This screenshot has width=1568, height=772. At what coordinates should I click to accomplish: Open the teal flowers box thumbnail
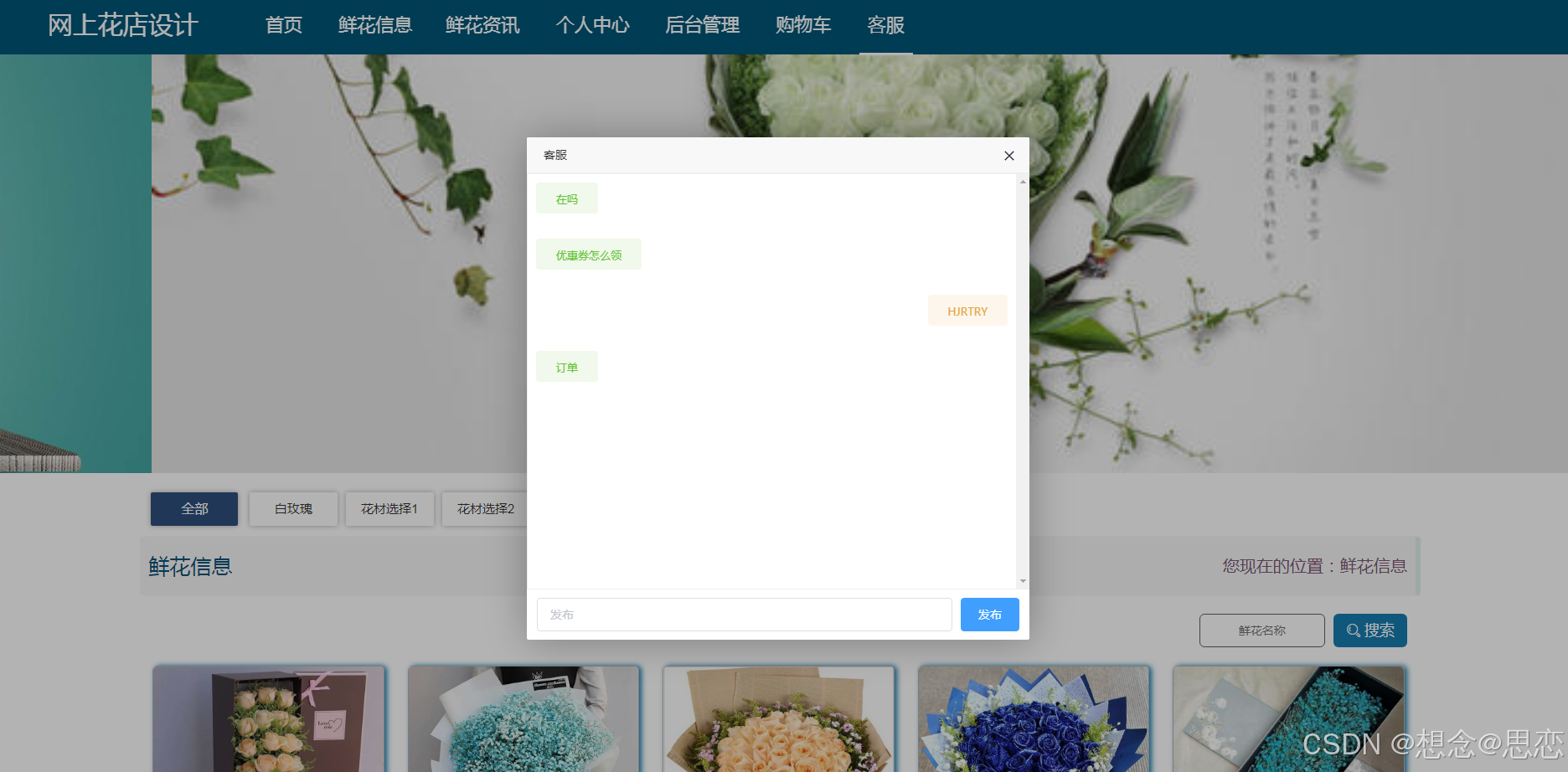pyautogui.click(x=1289, y=719)
